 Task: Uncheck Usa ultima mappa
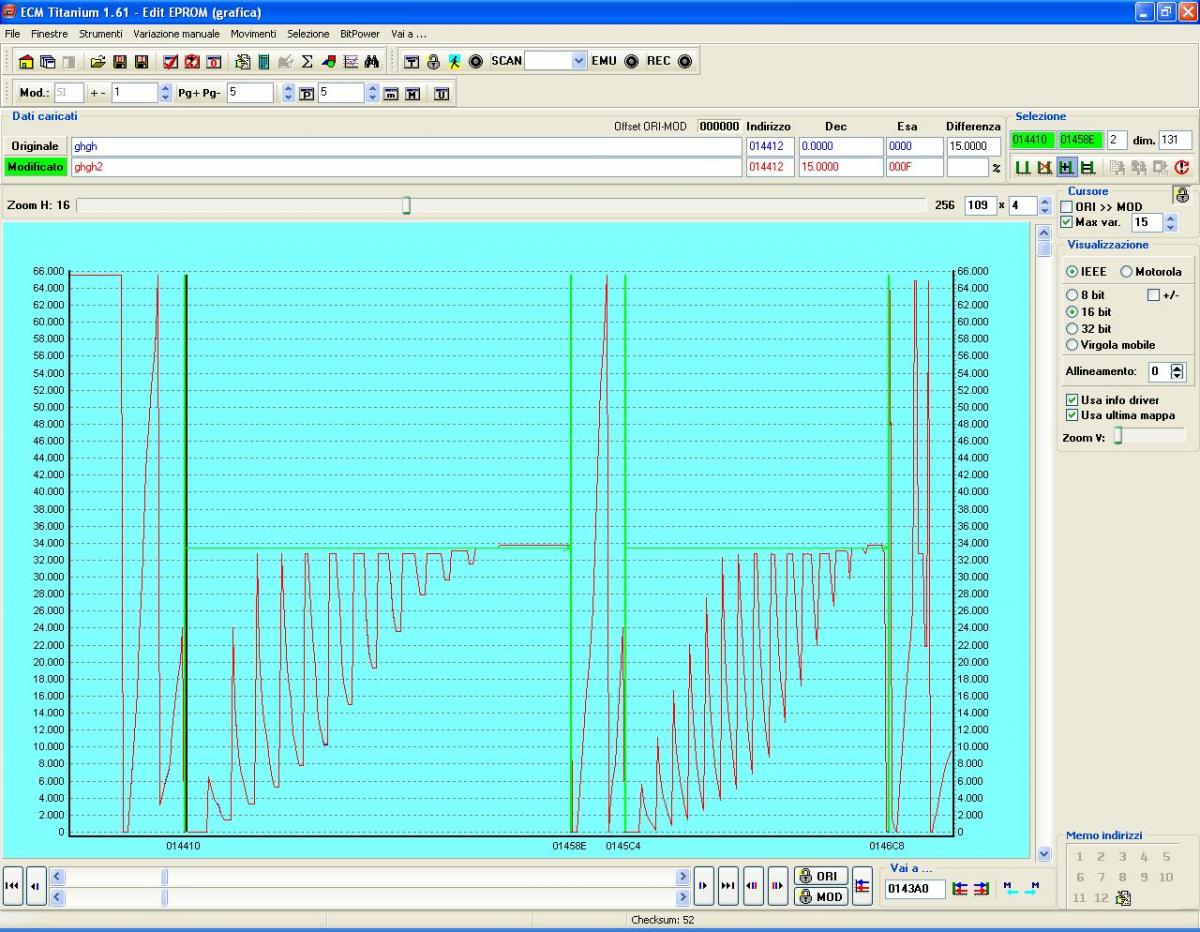click(1073, 415)
